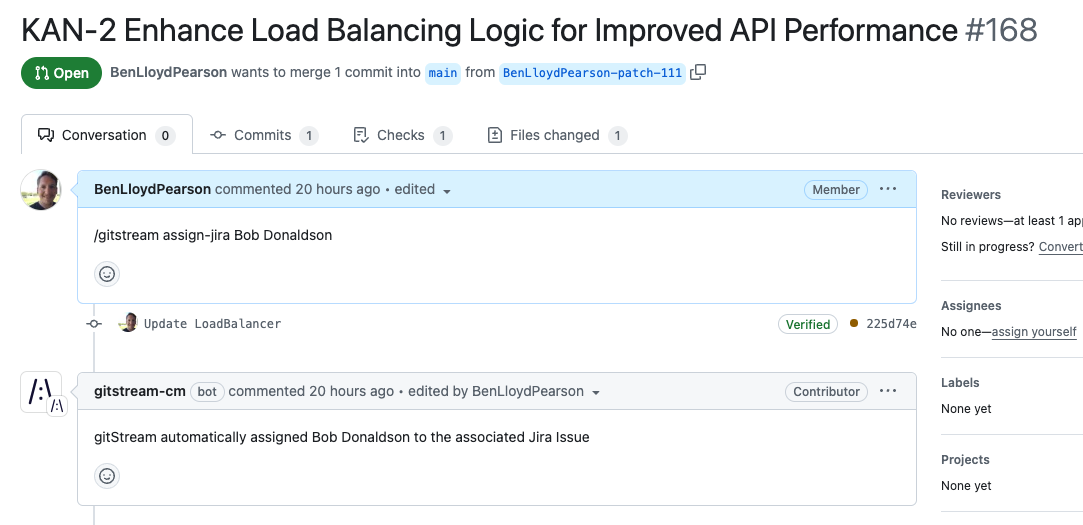Click the Verified signature badge
This screenshot has height=525, width=1083.
807,324
